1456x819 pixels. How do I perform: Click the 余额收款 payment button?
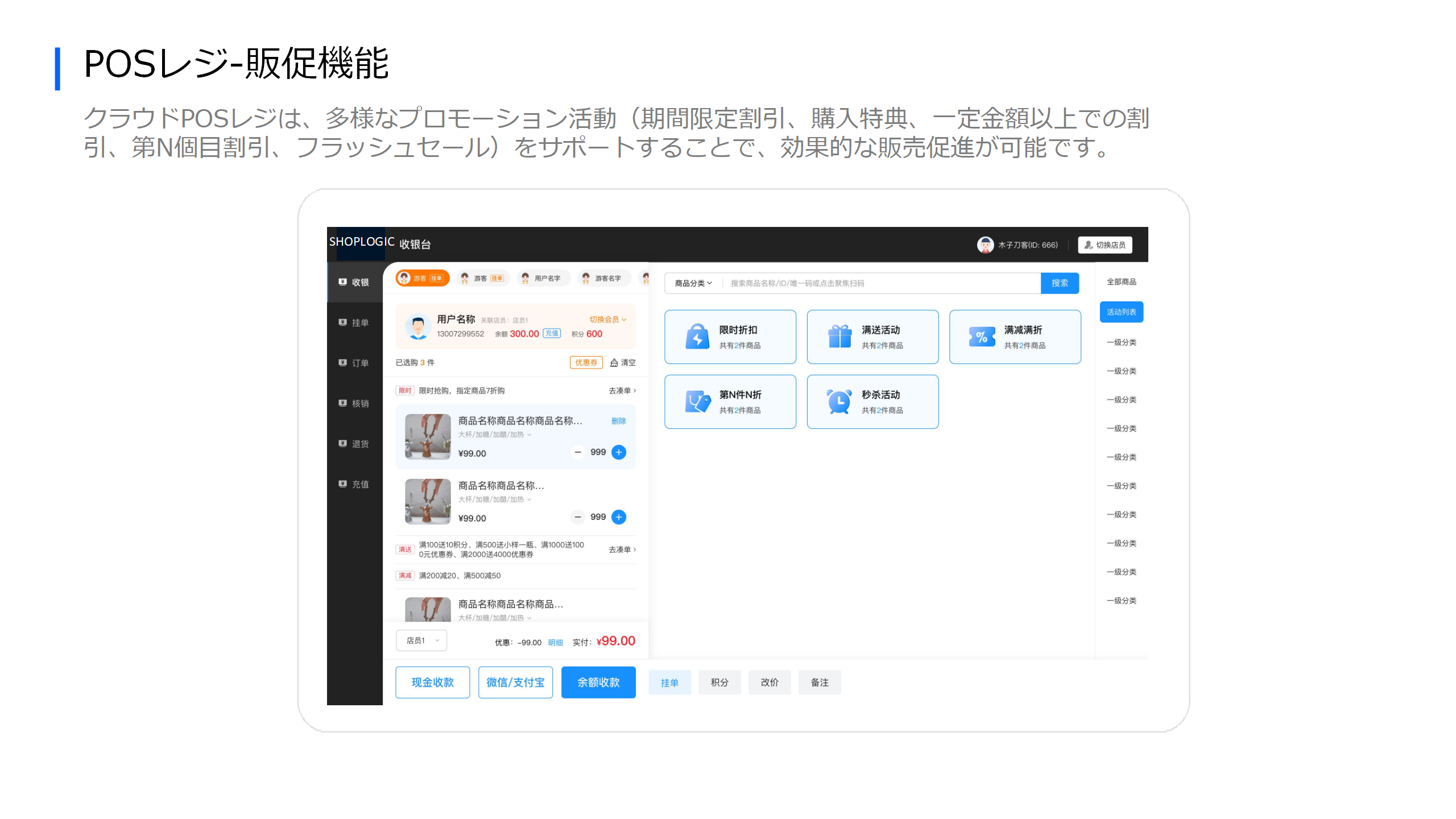(598, 682)
